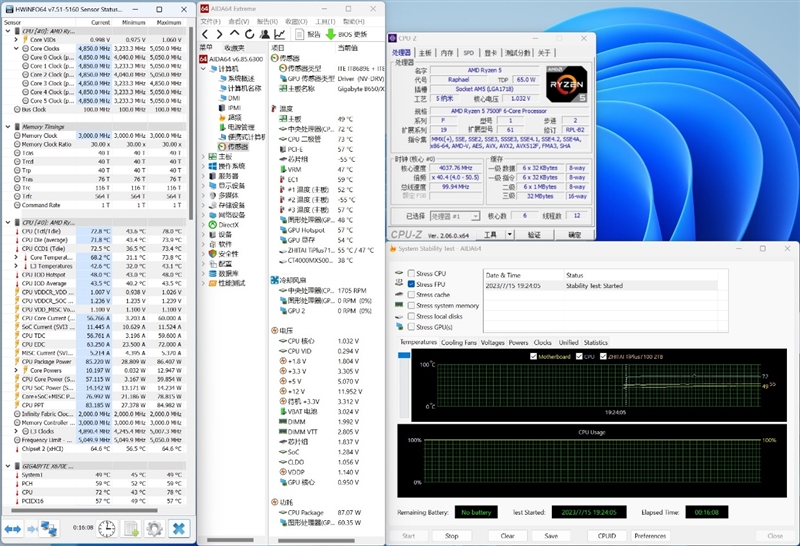800x546 pixels.
Task: Click HWiNFO vertical scrollbar
Action: (x=191, y=122)
